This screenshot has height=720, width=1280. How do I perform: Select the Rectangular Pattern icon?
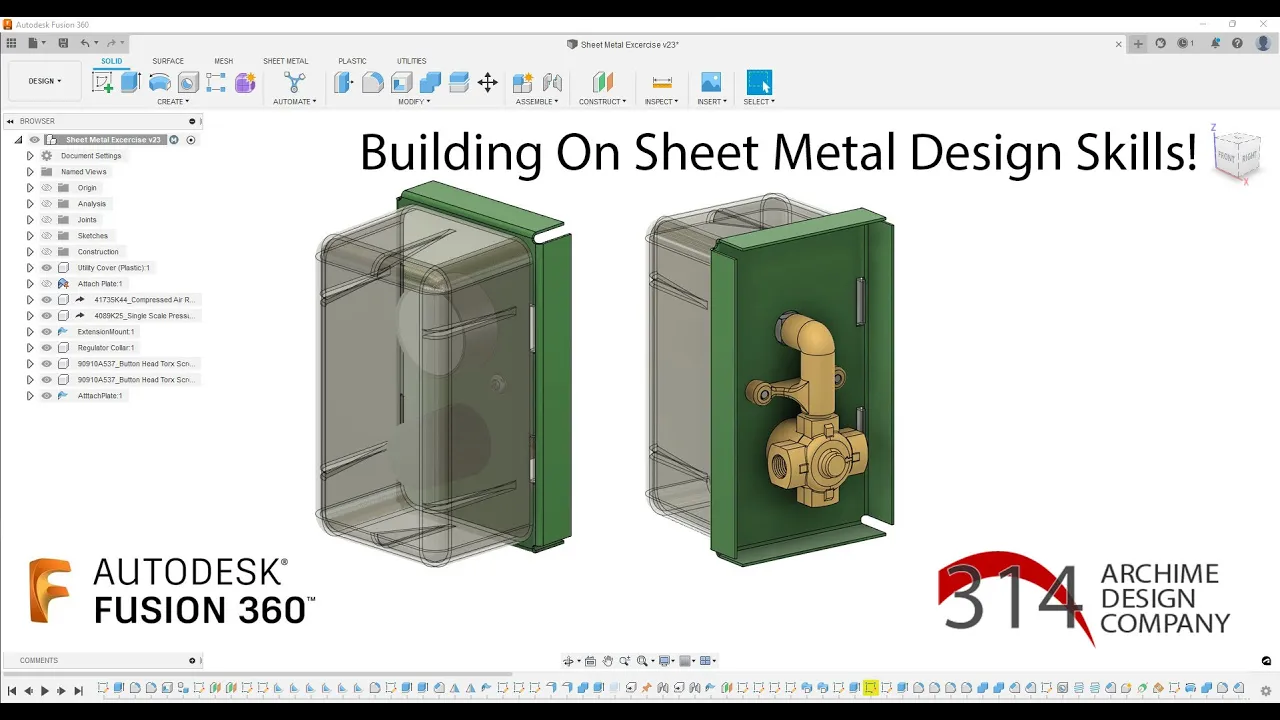click(216, 82)
